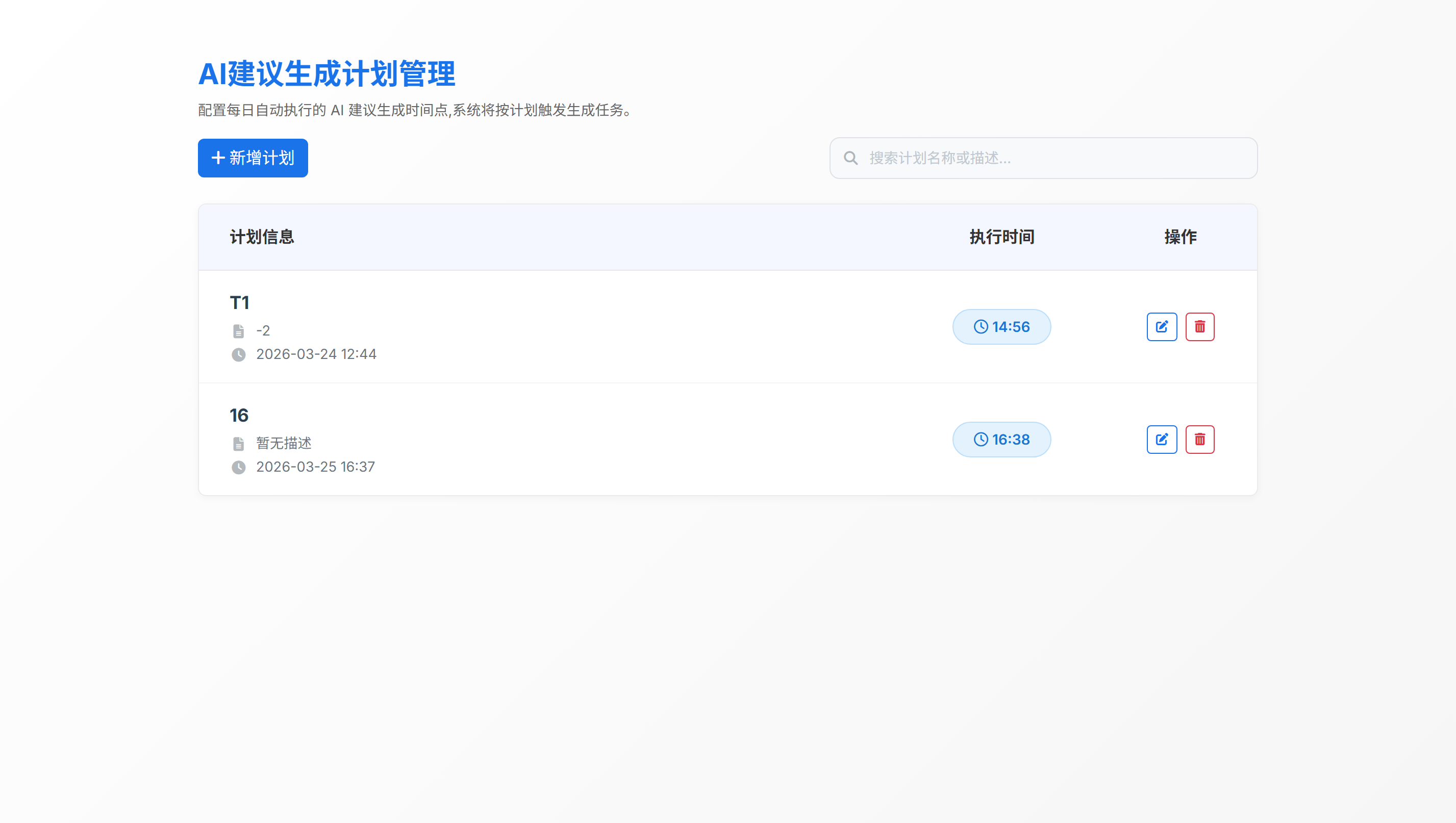Delete the plan named 16
Screen dimensions: 1456x823
pyautogui.click(x=1199, y=439)
